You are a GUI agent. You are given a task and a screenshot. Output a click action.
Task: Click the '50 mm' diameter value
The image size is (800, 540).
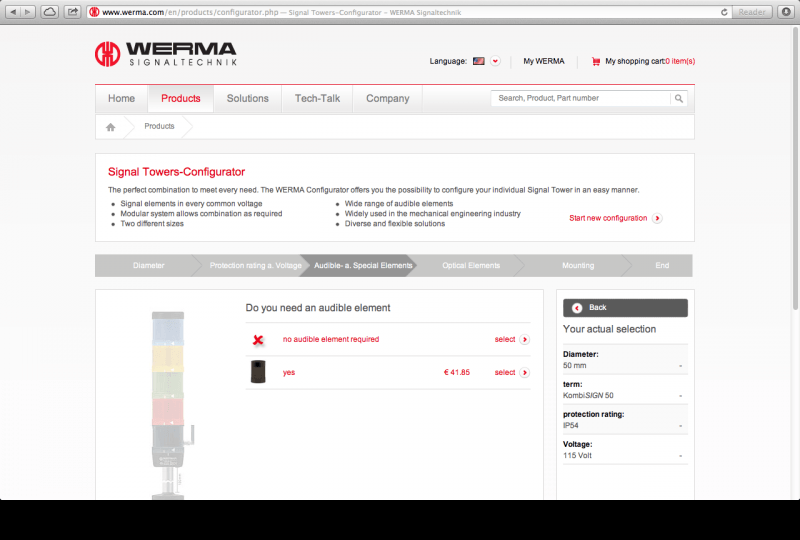point(574,365)
